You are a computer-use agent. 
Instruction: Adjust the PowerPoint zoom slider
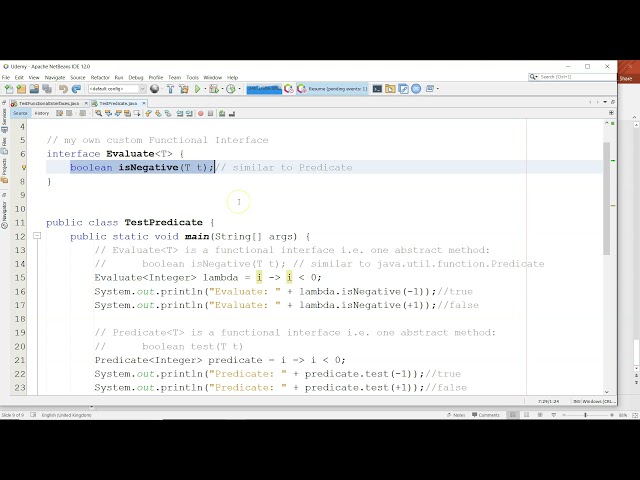[x=585, y=415]
